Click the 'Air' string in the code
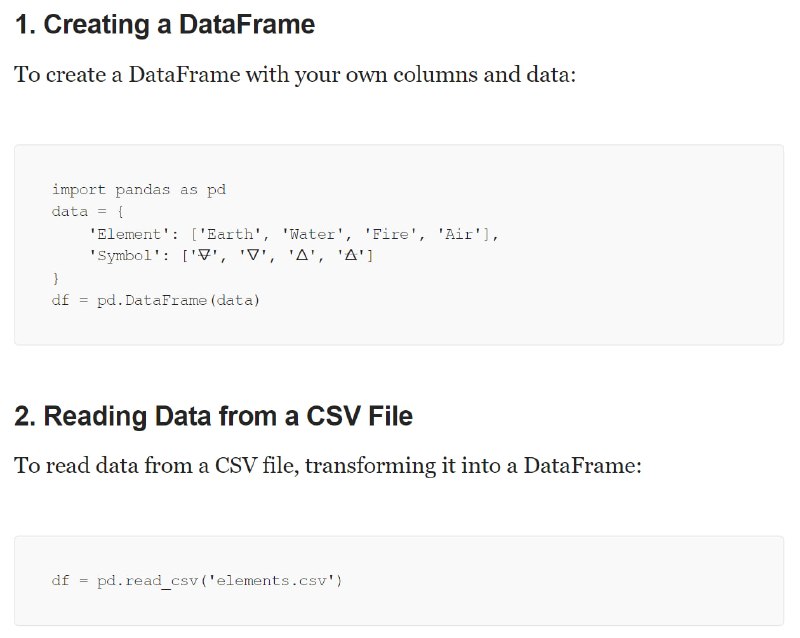 [x=459, y=234]
